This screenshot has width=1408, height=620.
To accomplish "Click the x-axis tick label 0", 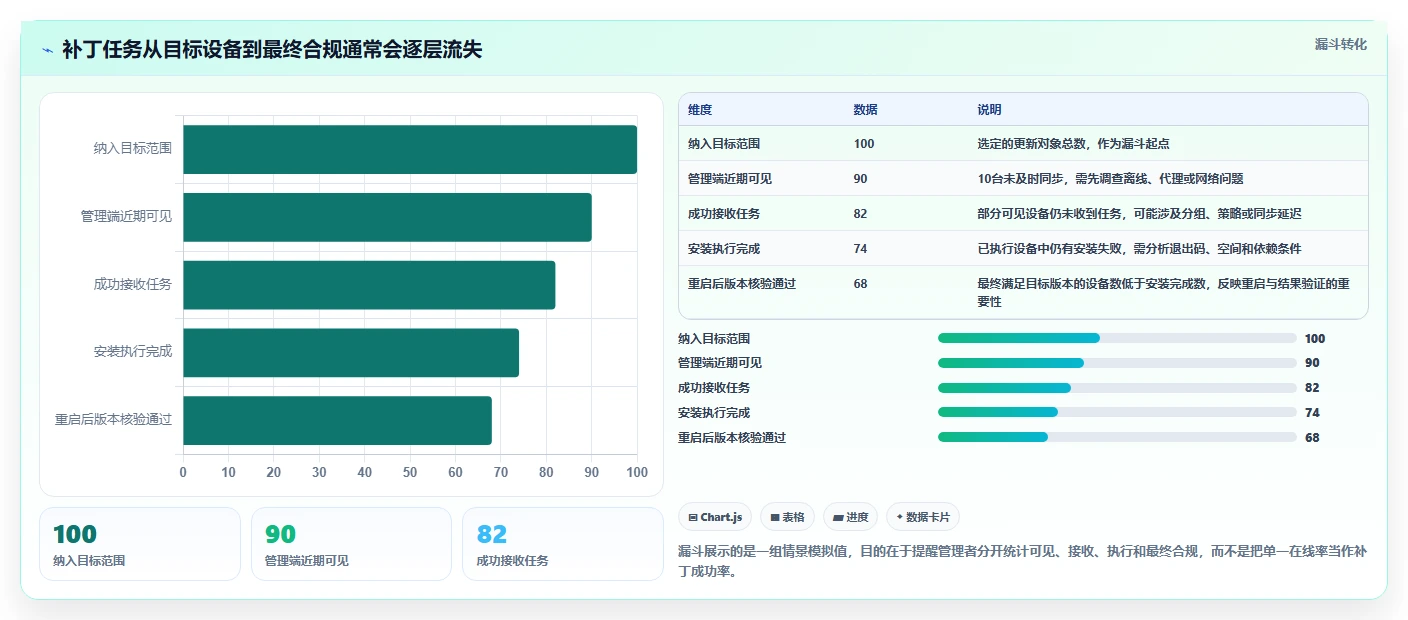I will pos(183,472).
